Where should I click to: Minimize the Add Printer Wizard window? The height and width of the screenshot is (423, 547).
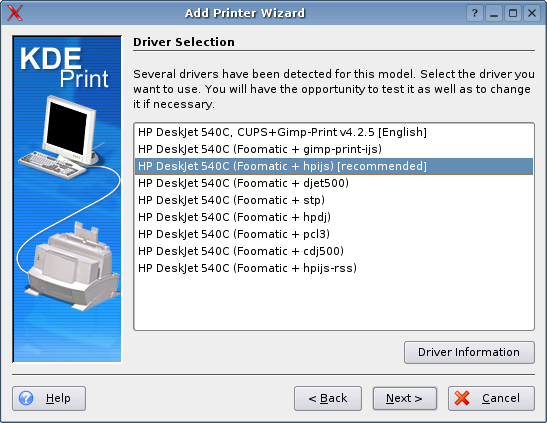[494, 13]
